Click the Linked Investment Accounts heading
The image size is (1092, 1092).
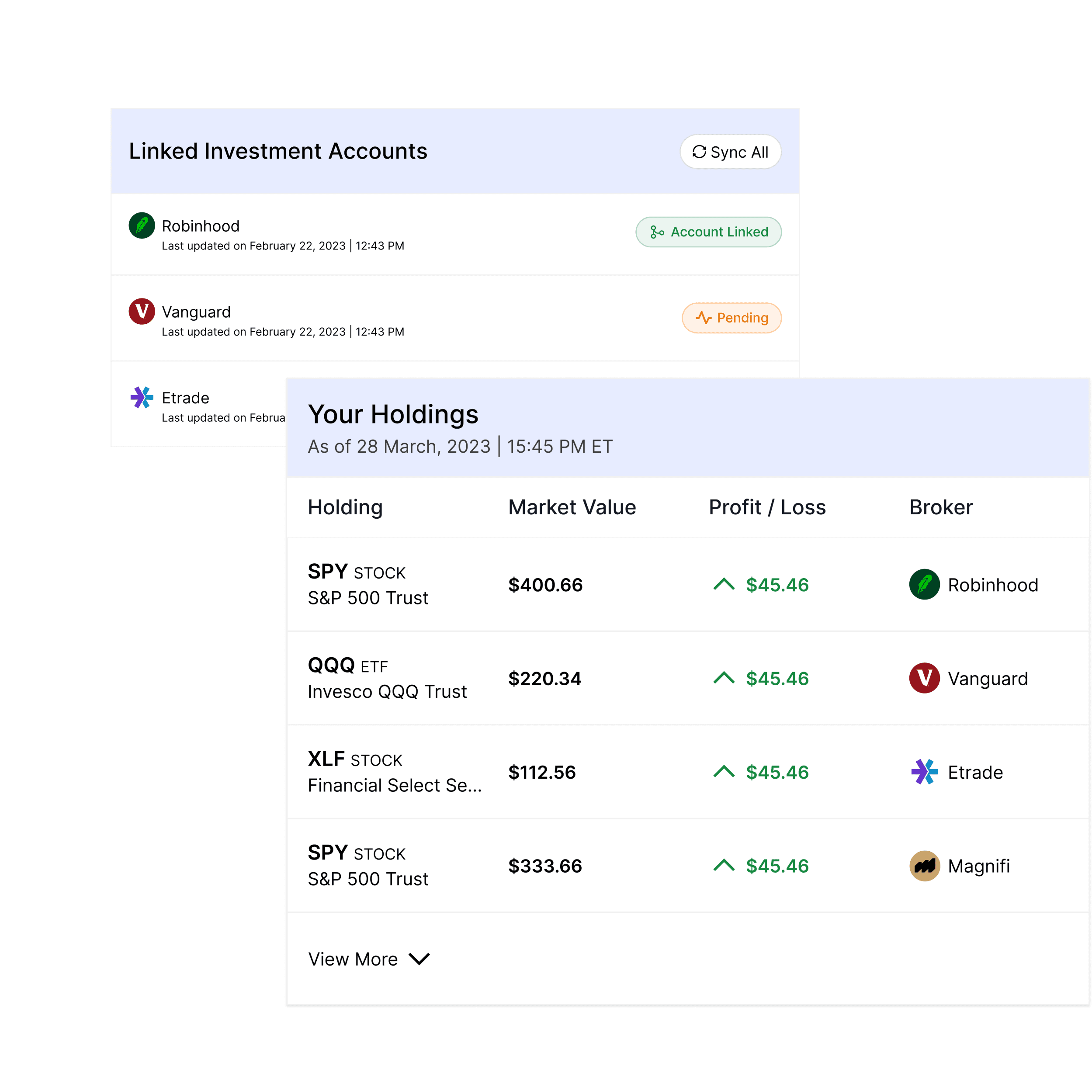coord(278,151)
